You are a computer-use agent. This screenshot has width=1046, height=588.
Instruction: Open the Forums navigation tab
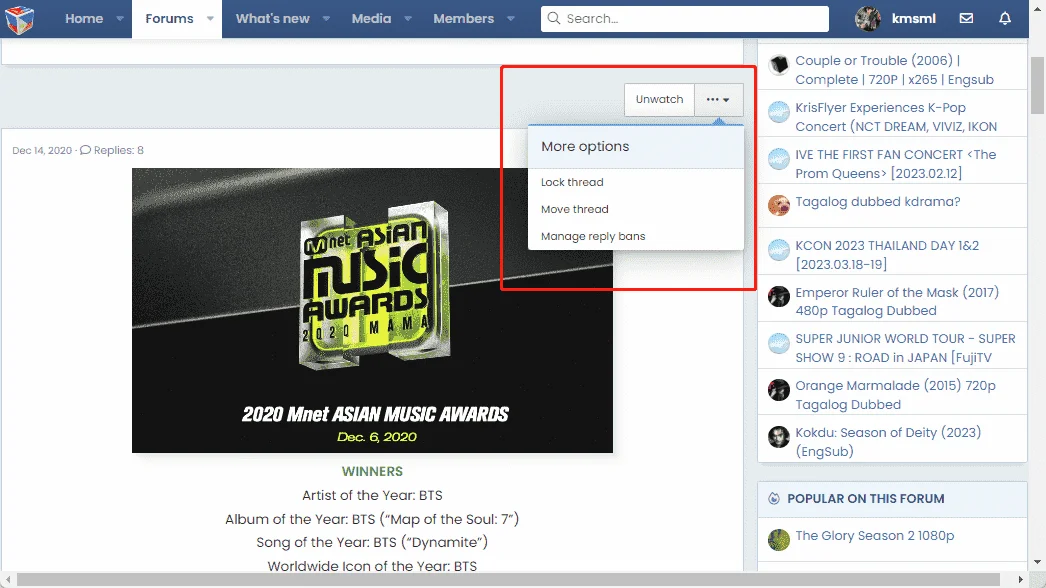(169, 19)
